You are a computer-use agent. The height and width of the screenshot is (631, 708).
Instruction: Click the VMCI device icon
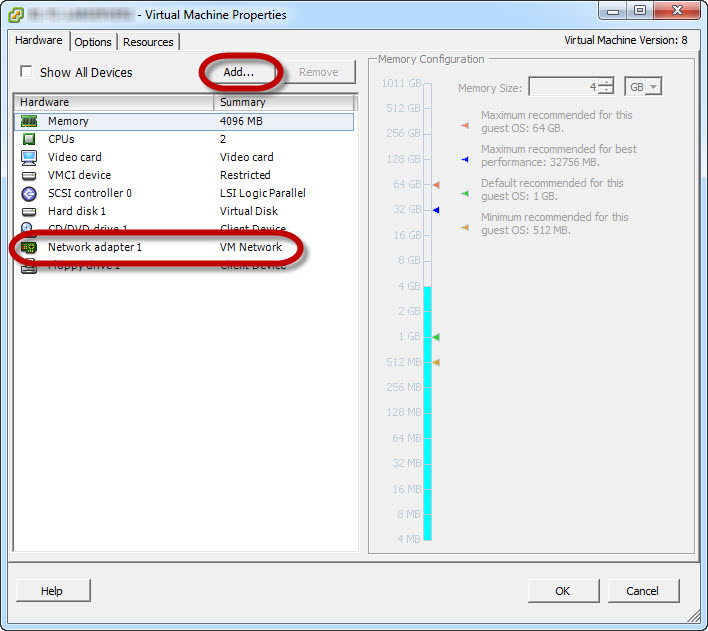(x=29, y=175)
